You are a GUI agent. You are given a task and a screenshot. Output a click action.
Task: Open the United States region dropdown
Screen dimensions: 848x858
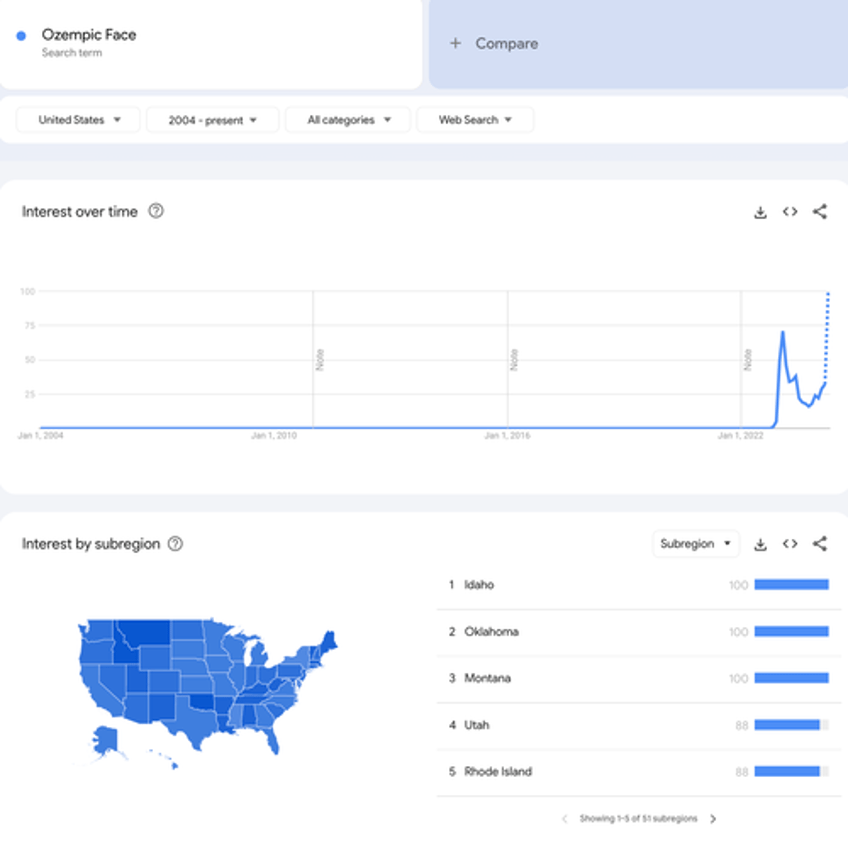click(x=78, y=120)
